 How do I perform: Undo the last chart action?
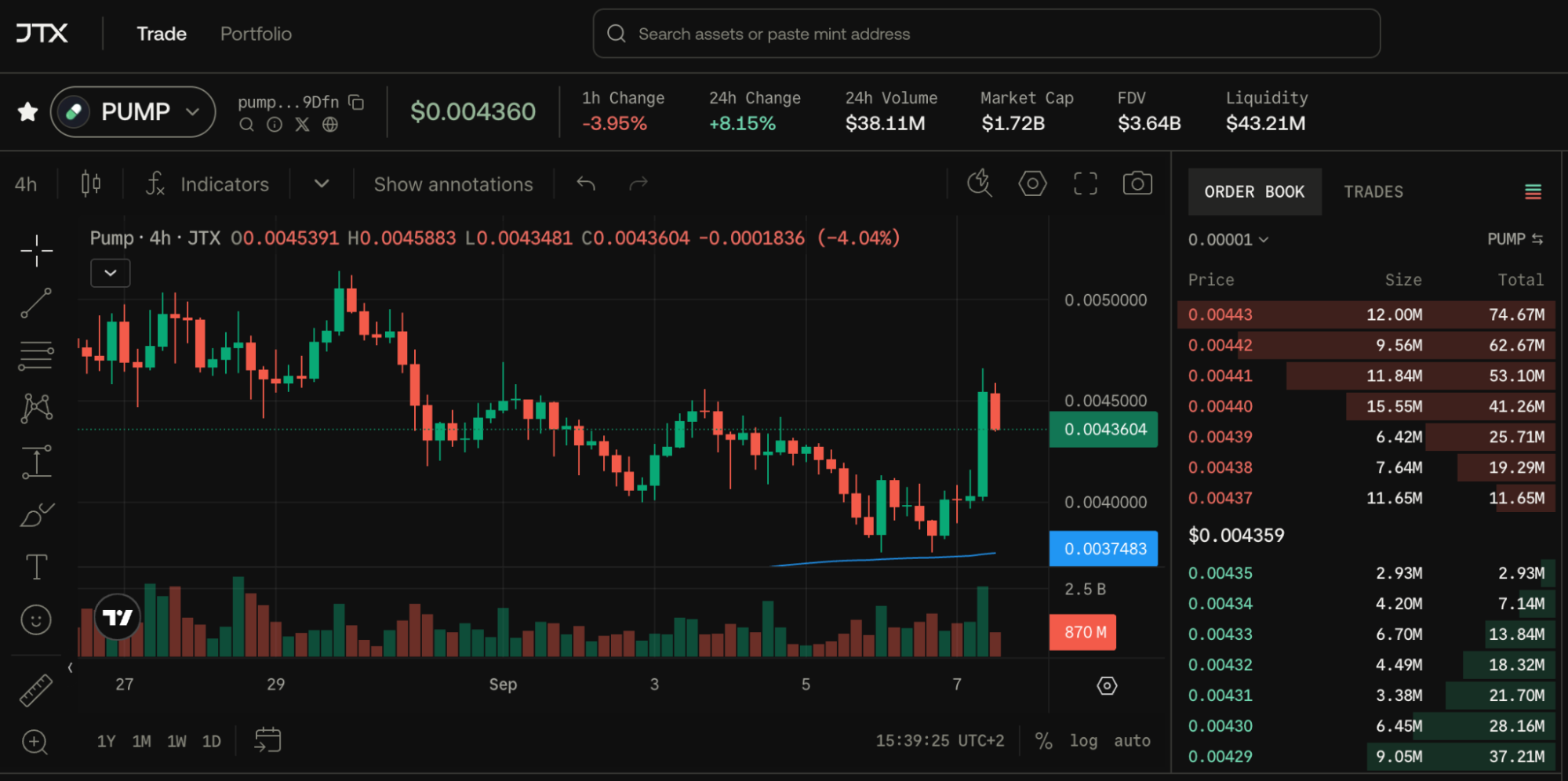tap(586, 183)
